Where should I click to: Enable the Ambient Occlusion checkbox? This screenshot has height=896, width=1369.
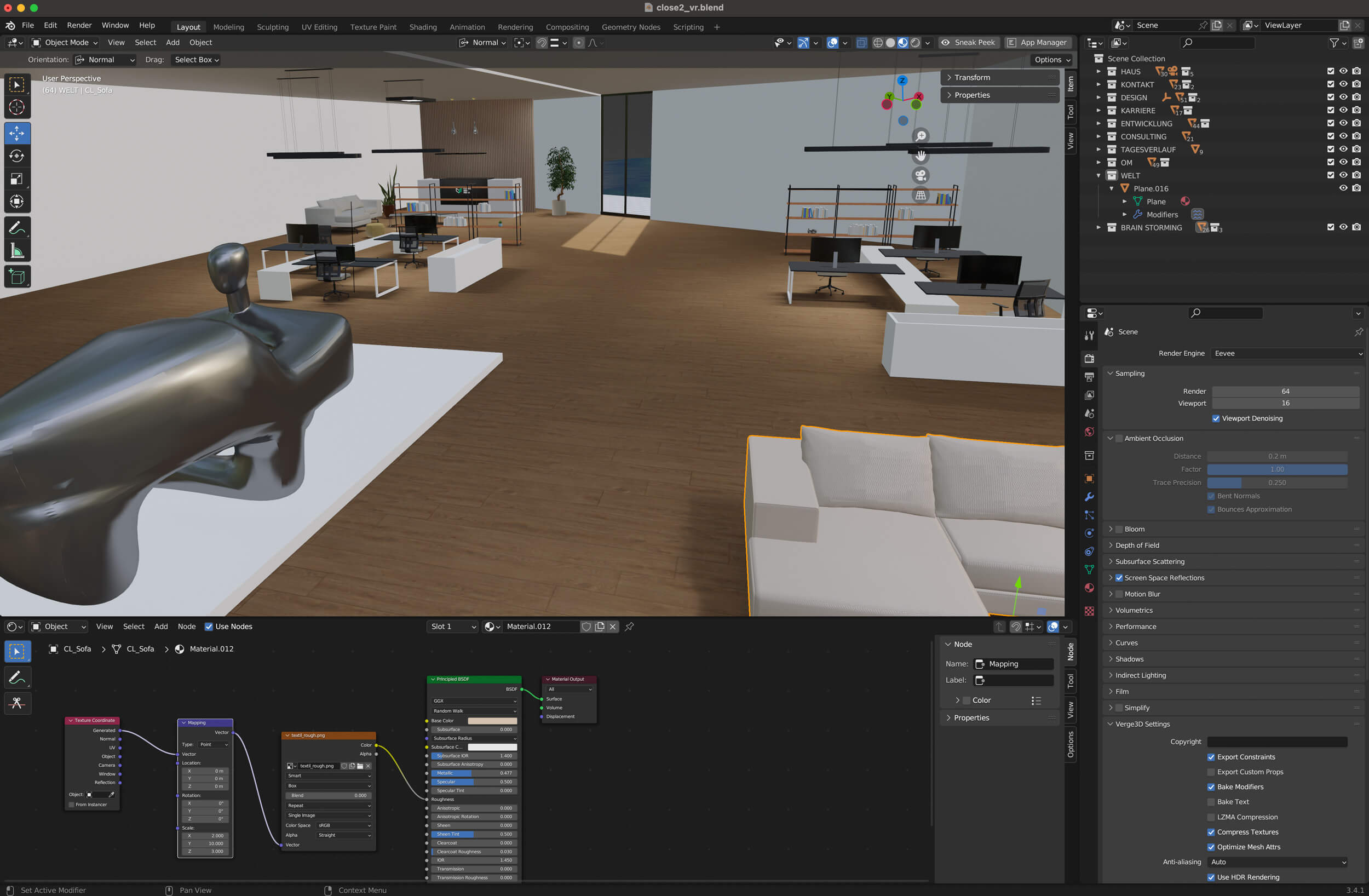tap(1119, 439)
